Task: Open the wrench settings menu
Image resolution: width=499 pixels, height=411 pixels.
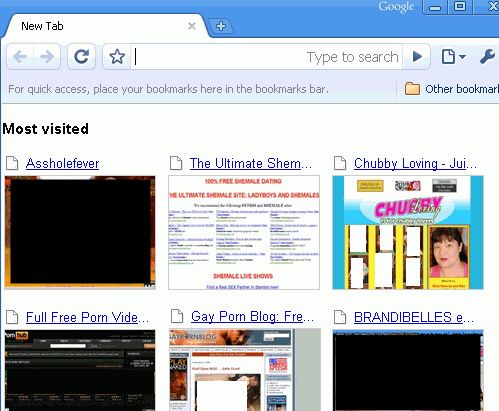Action: pos(487,57)
